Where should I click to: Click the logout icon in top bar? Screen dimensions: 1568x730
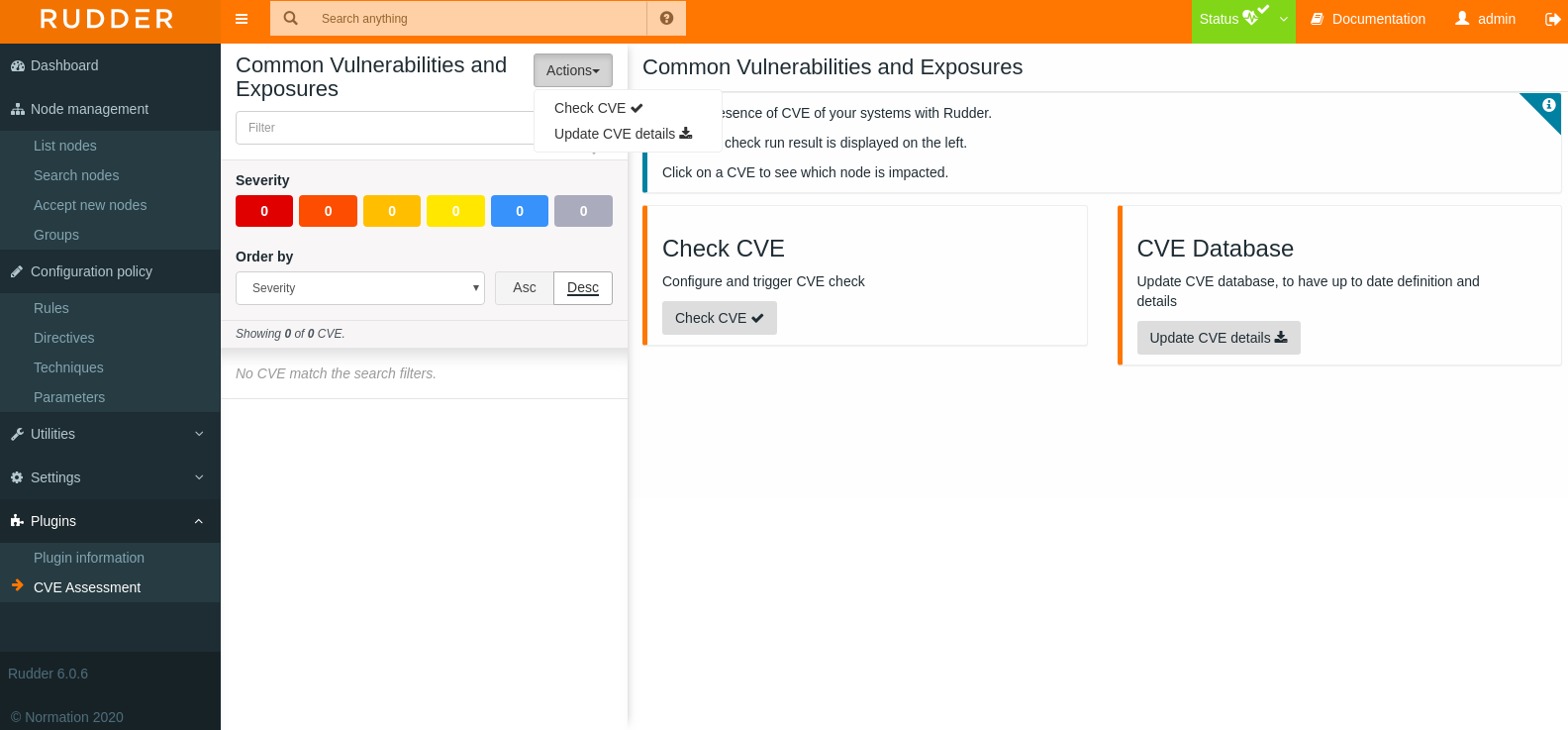point(1552,19)
